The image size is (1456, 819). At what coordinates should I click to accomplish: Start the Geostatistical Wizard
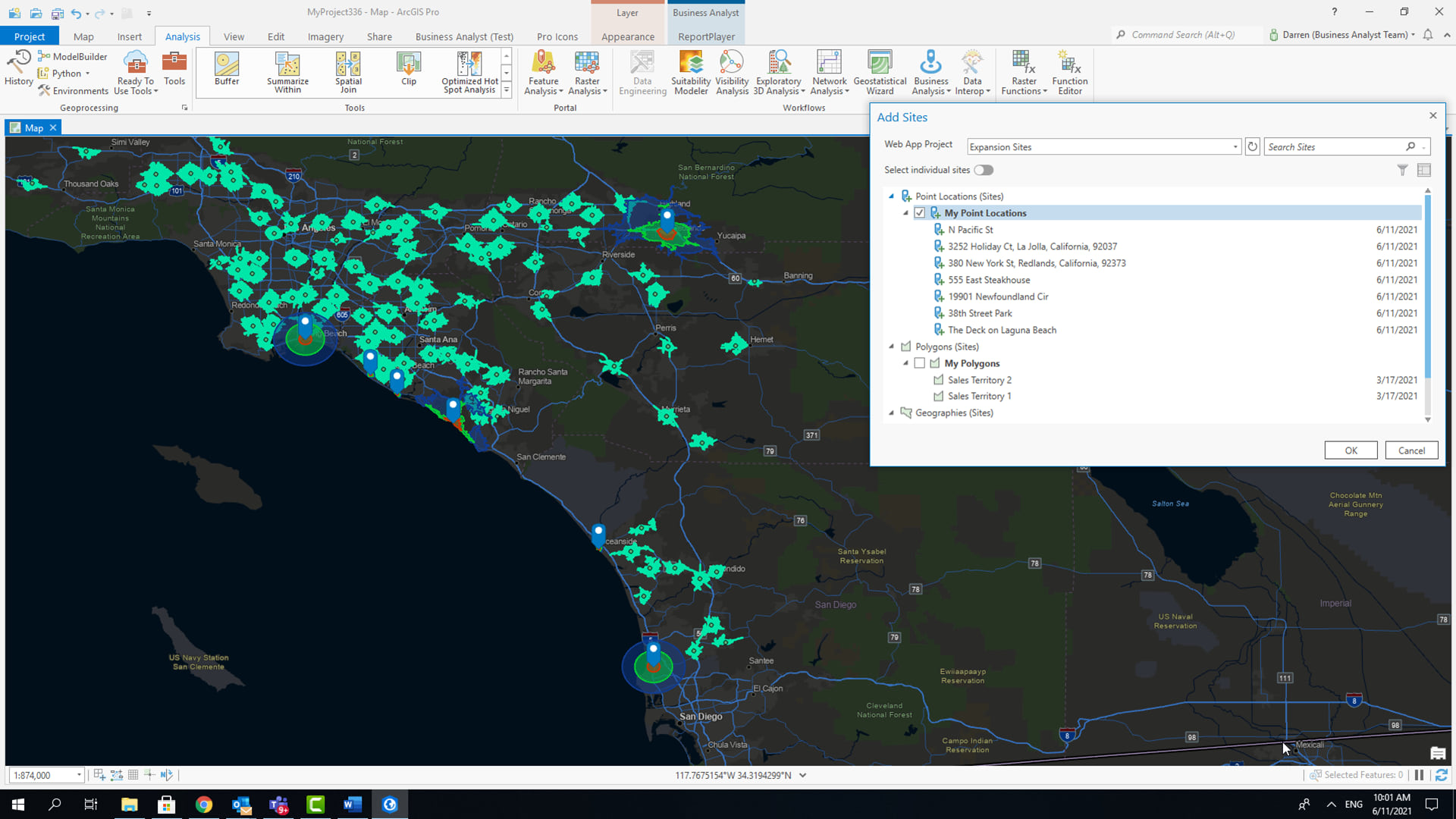[879, 72]
